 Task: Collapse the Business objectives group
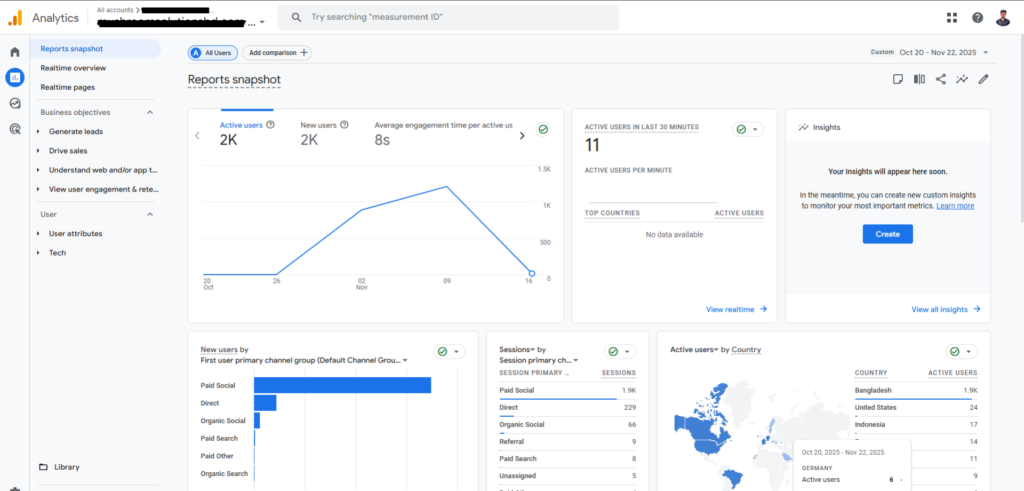pos(150,112)
